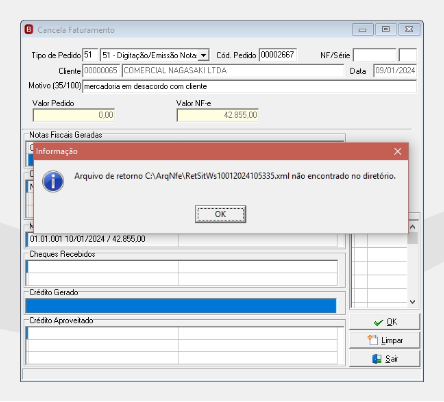Open the Tipo de Pedido dropdown arrow
Image resolution: width=444 pixels, height=402 pixels.
coord(203,55)
